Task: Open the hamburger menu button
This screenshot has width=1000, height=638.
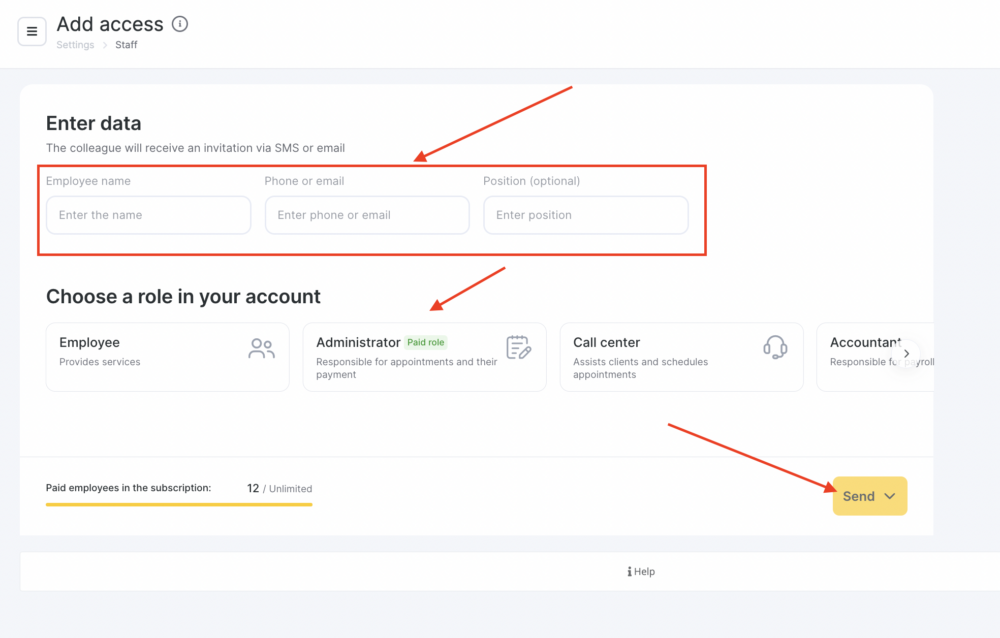Action: (x=31, y=31)
